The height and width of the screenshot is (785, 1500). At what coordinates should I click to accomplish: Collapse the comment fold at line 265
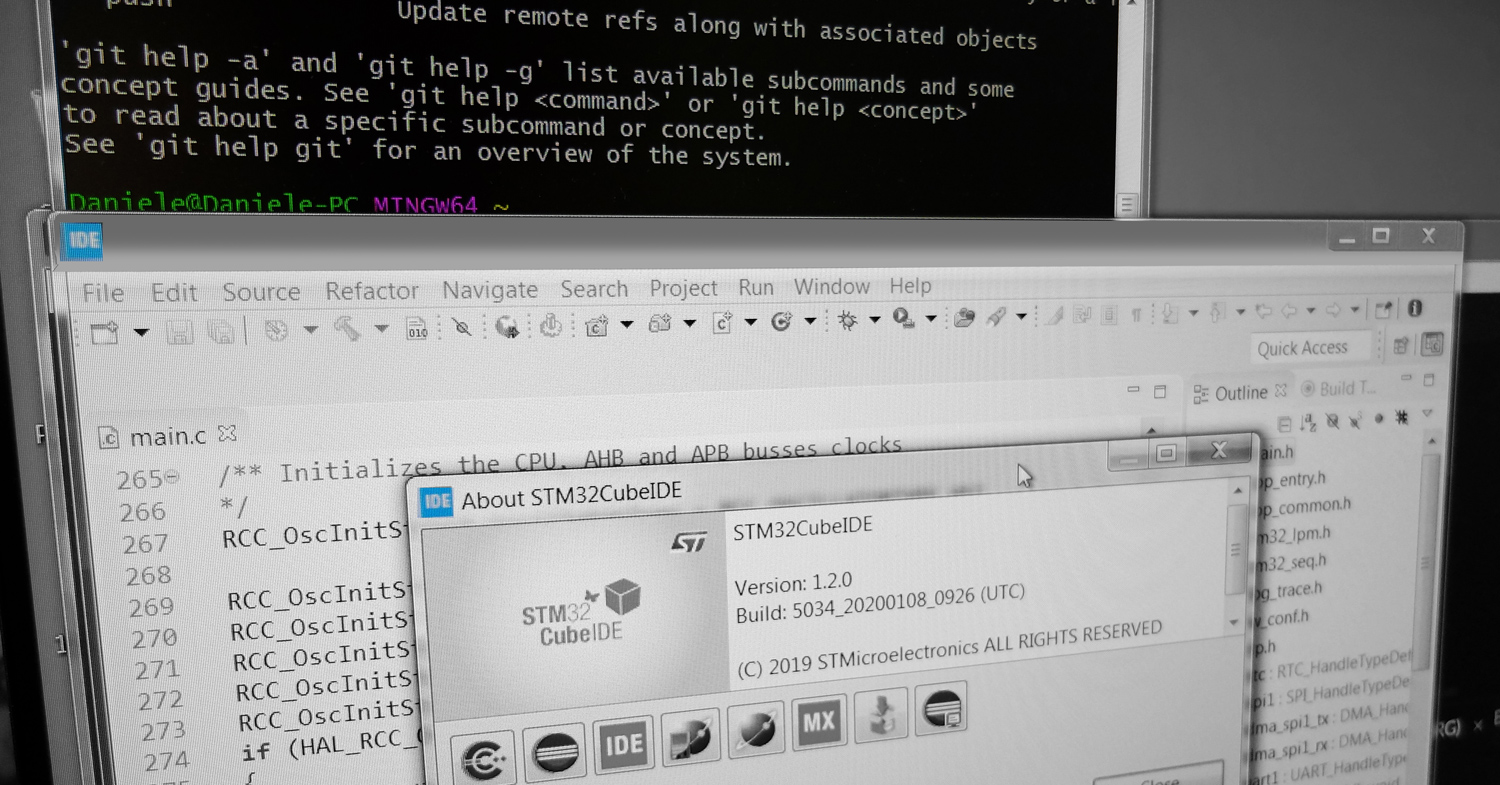[x=171, y=478]
